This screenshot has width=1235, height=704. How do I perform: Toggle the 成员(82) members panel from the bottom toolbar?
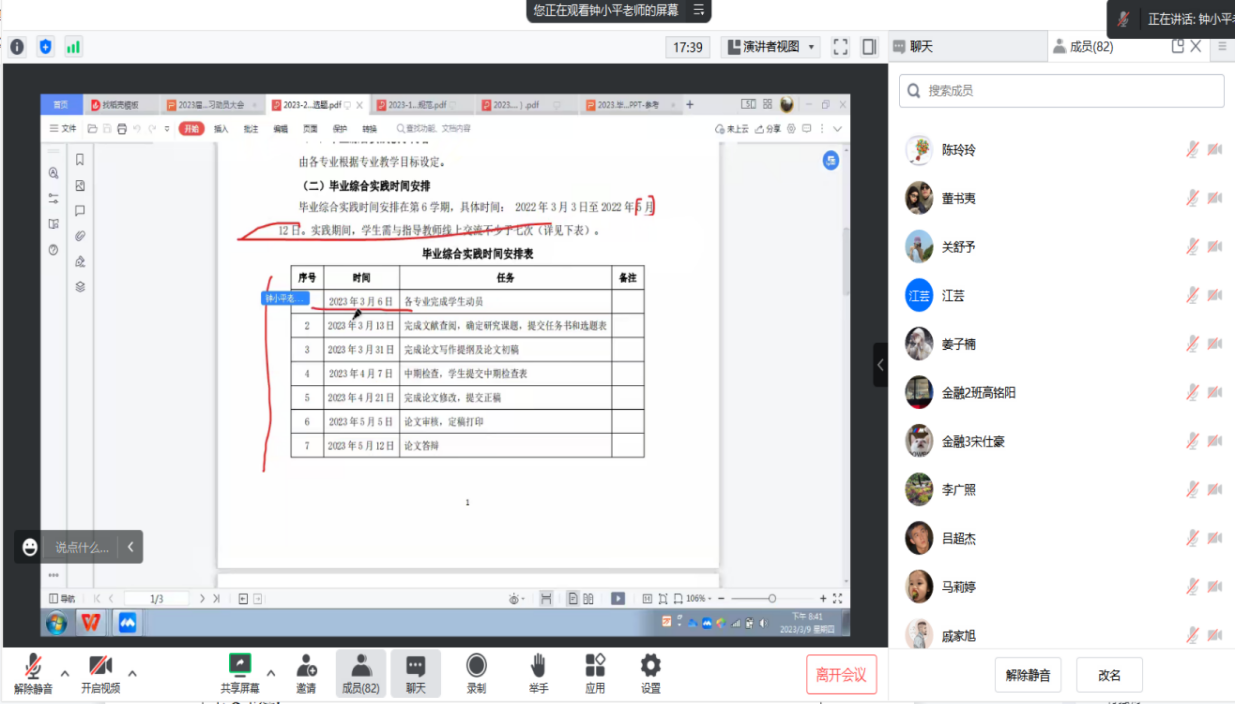360,673
